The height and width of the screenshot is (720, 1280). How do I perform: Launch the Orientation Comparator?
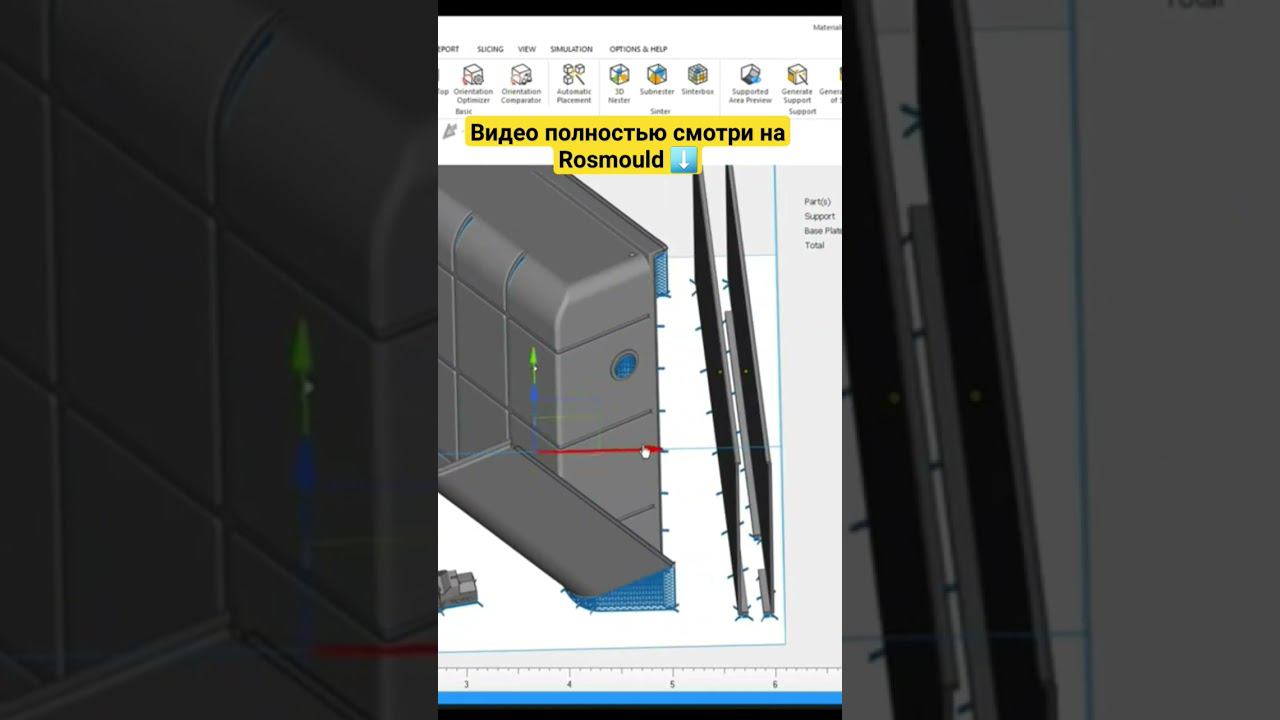pyautogui.click(x=521, y=84)
